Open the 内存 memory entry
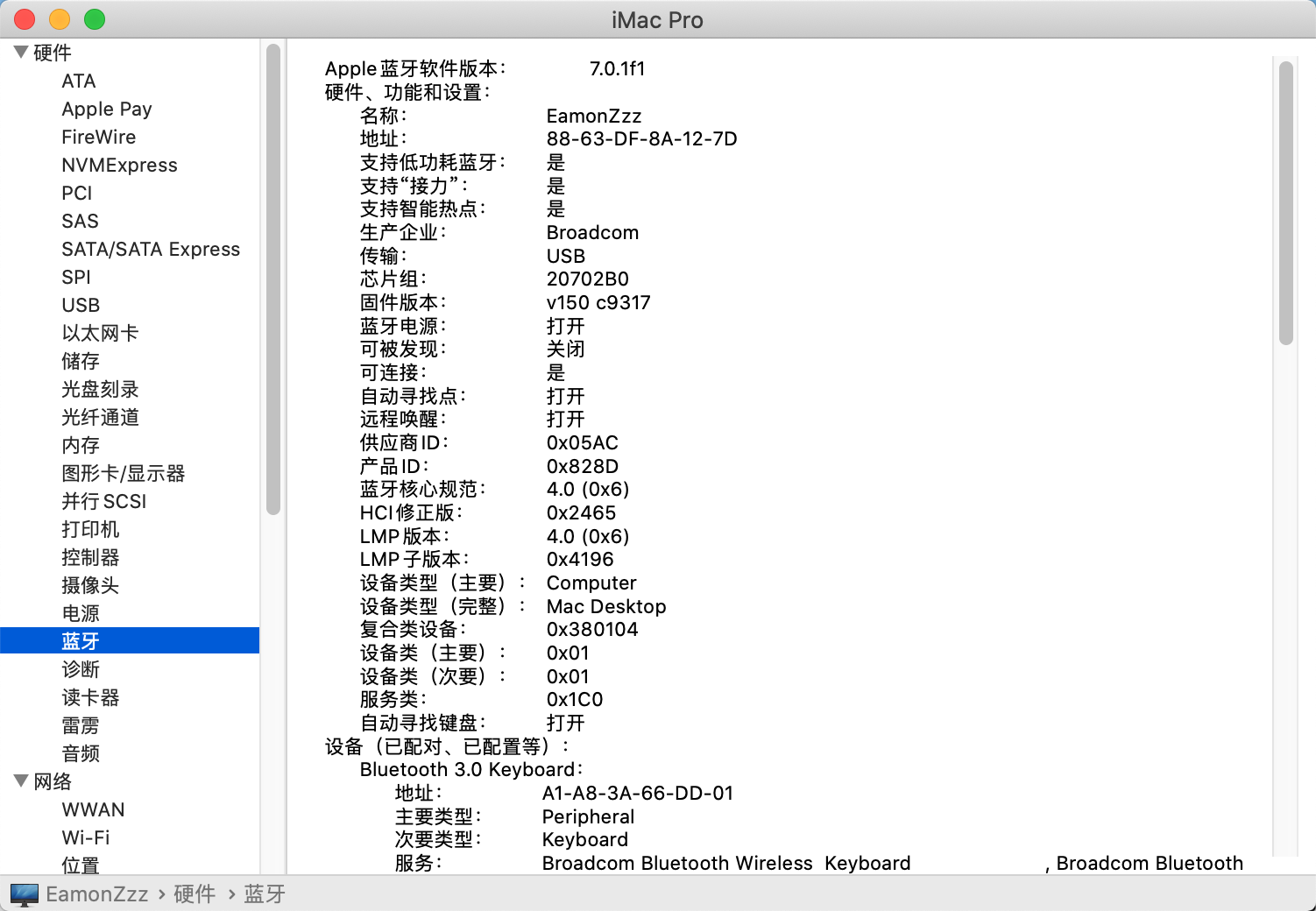1316x911 pixels. tap(81, 445)
